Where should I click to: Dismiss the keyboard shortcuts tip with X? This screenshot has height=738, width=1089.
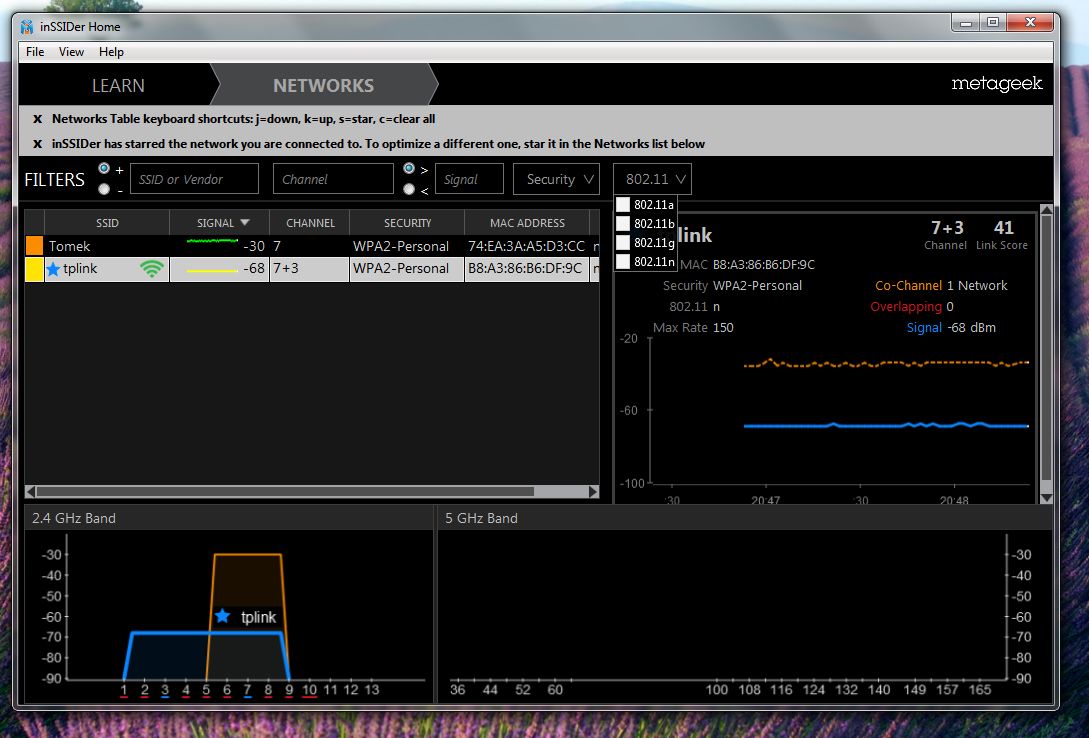[38, 119]
